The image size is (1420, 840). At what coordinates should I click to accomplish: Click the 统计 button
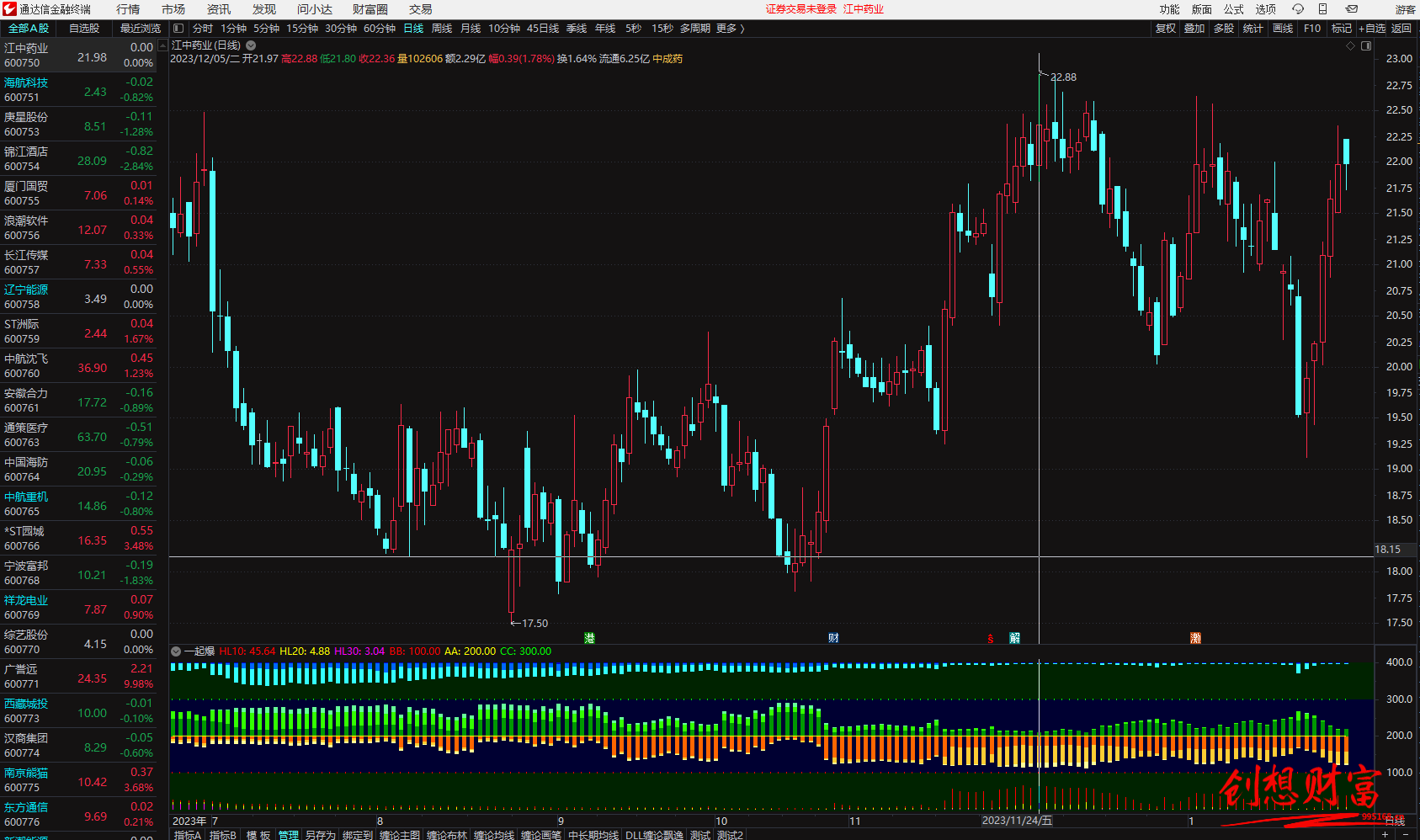tap(1253, 29)
